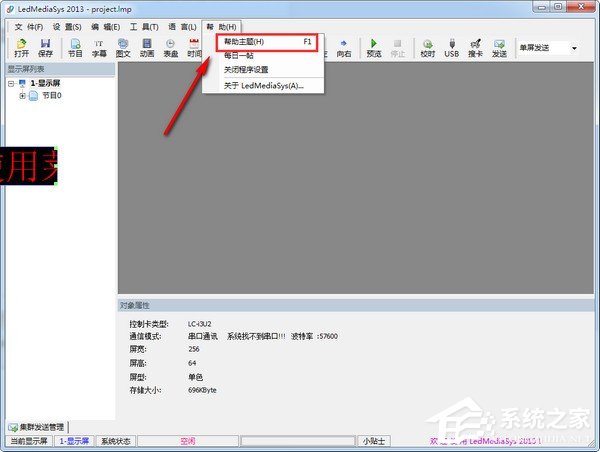This screenshot has width=600, height=452.
Task: Click the 显示屏列表 panel header
Action: (x=60, y=69)
